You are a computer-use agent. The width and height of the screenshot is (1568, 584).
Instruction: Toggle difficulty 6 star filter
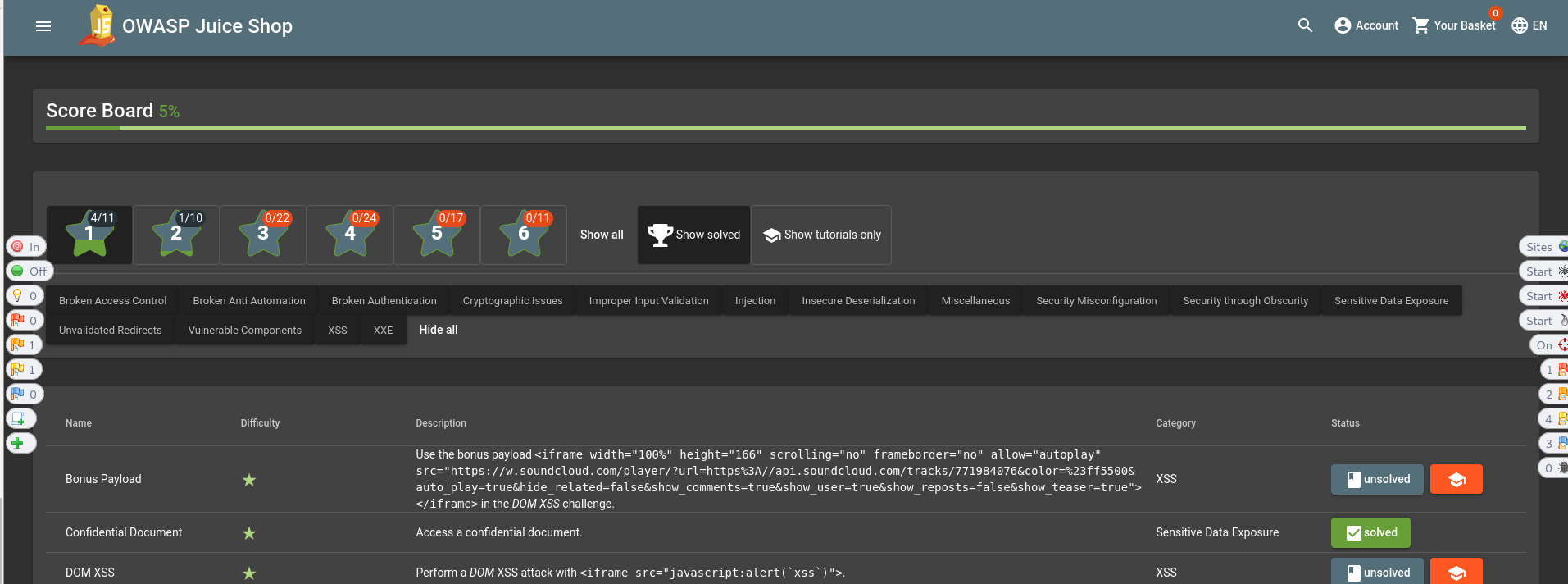[x=524, y=235]
